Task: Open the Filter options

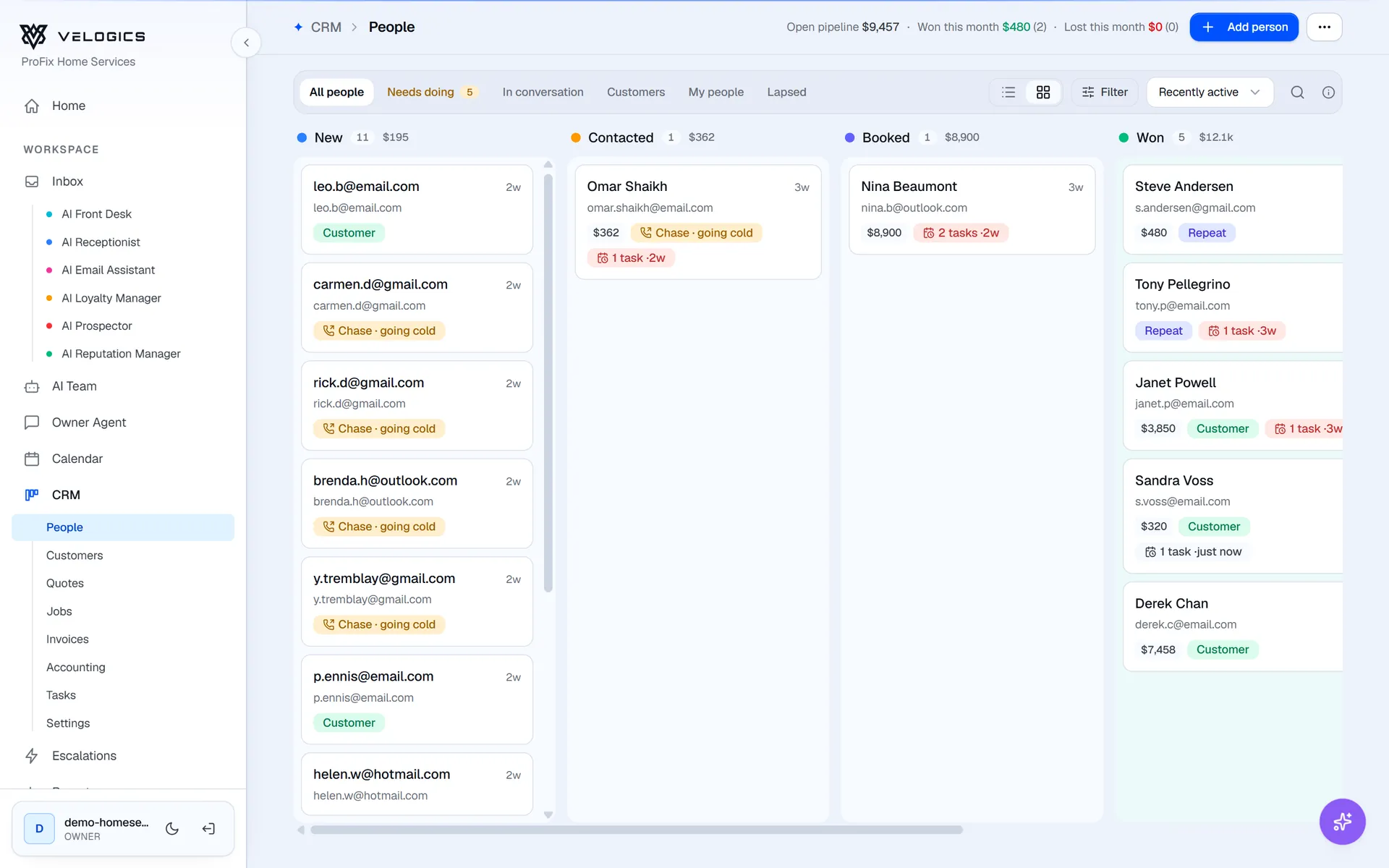Action: (x=1105, y=92)
